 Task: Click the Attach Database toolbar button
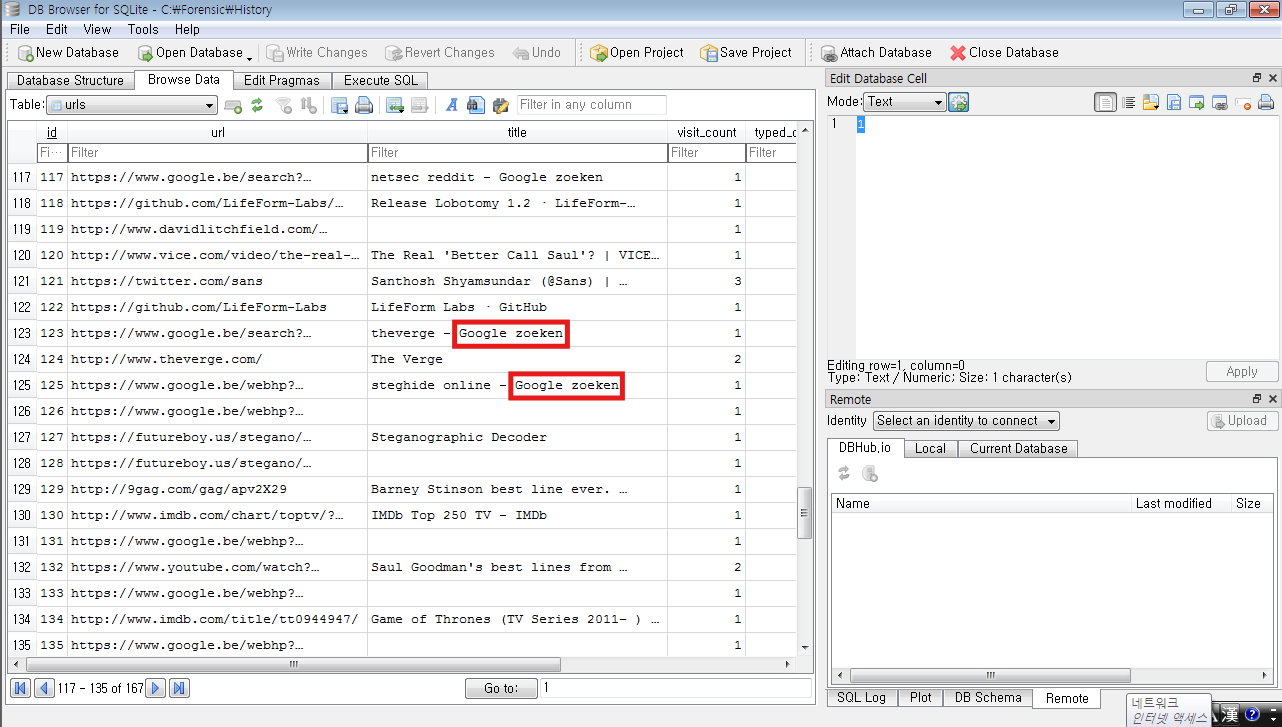coord(876,52)
